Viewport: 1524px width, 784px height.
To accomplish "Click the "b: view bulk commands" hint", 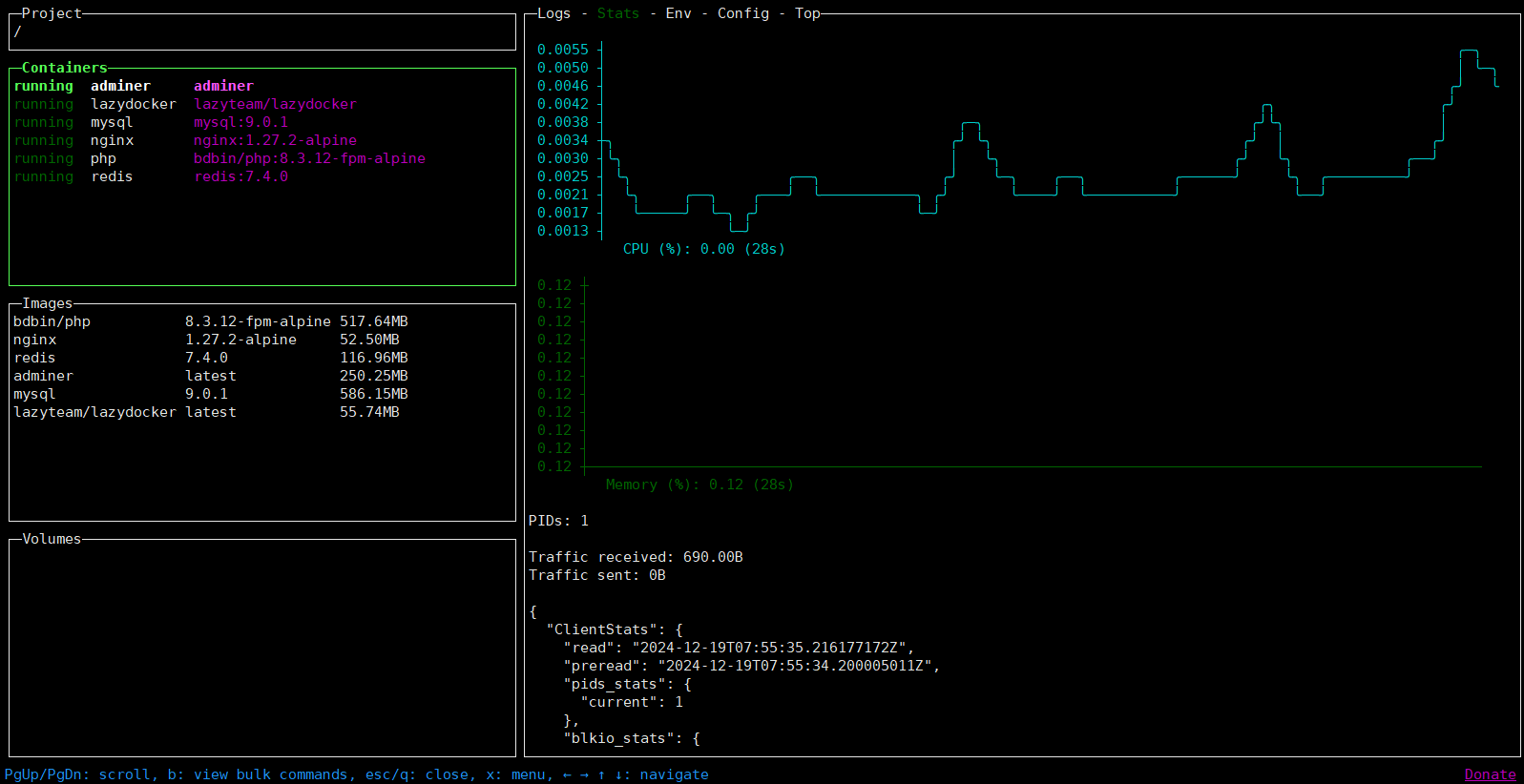I will pos(258,774).
